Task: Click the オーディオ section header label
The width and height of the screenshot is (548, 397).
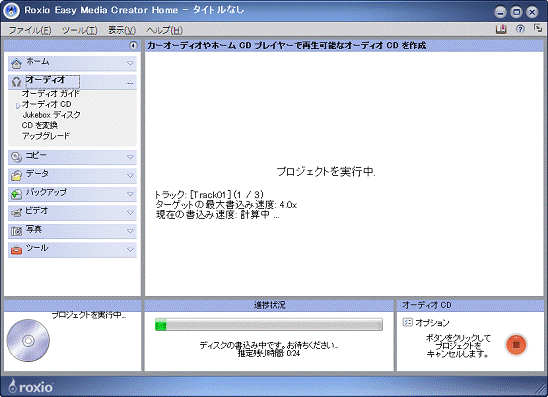Action: point(45,80)
